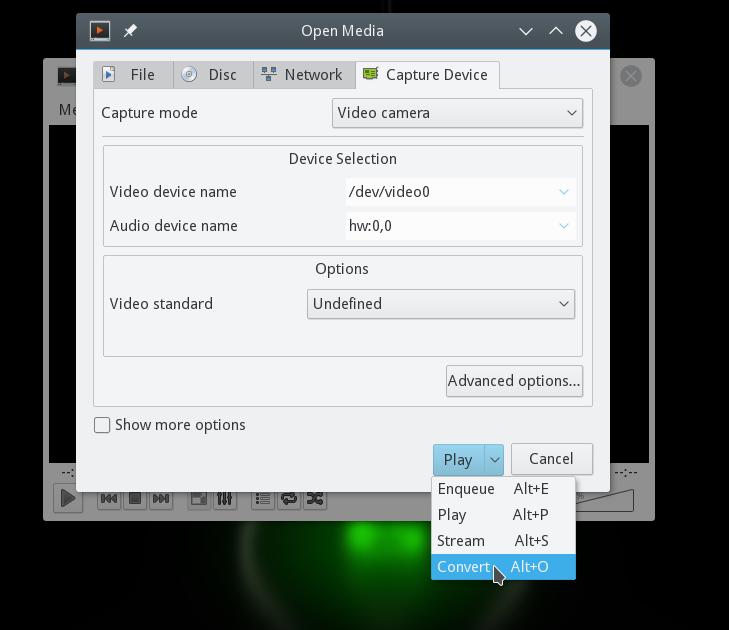Click the next track icon

click(x=161, y=499)
